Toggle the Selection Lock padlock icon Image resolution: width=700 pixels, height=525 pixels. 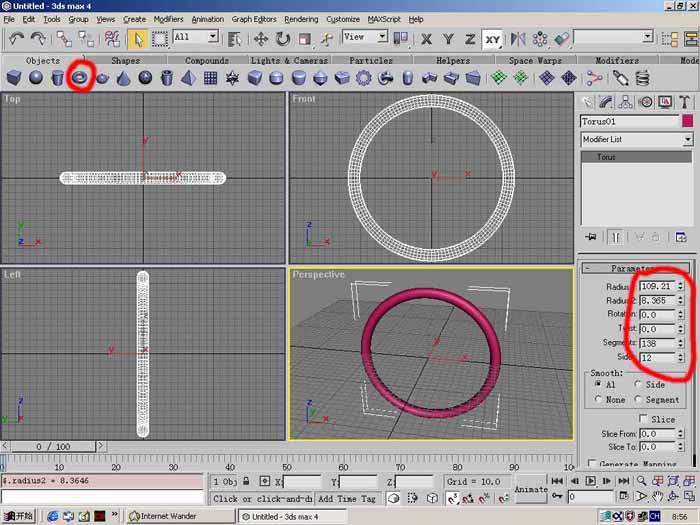click(246, 481)
